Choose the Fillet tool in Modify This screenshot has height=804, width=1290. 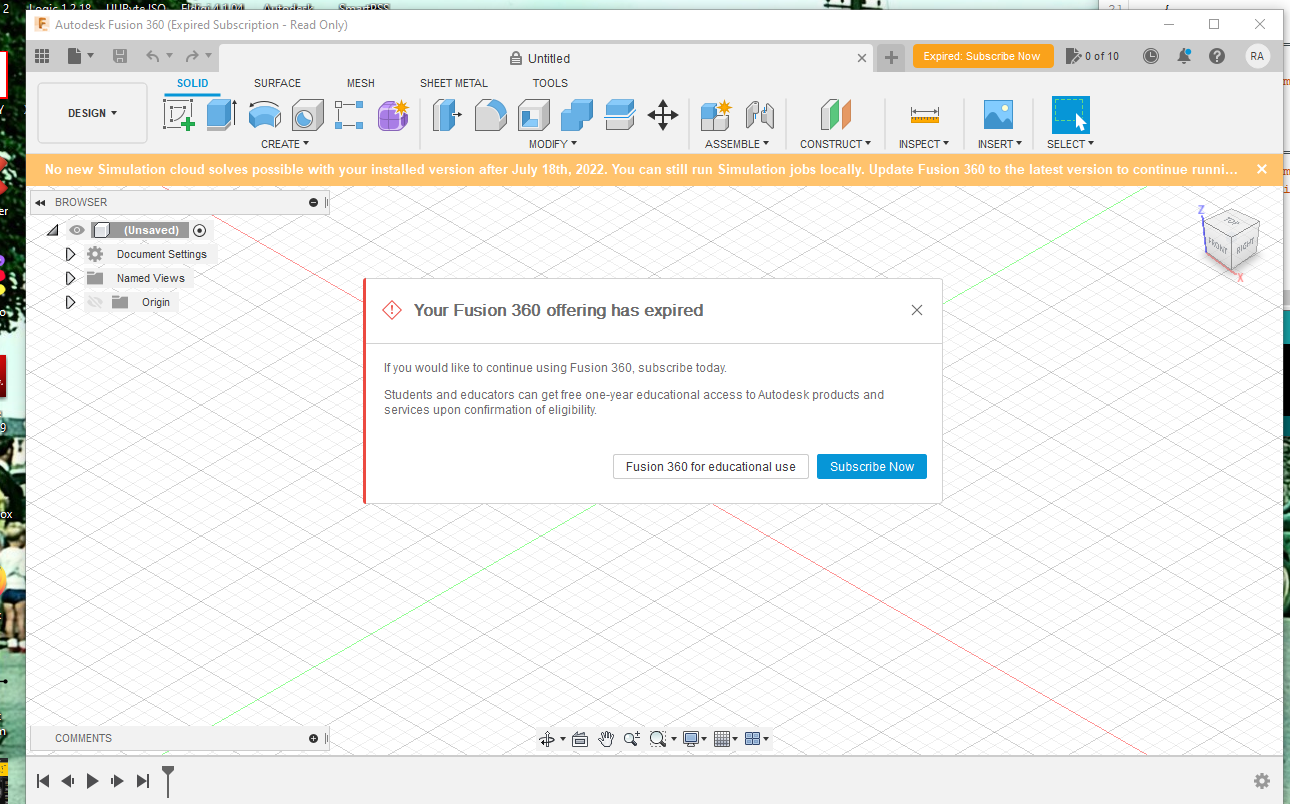[490, 115]
